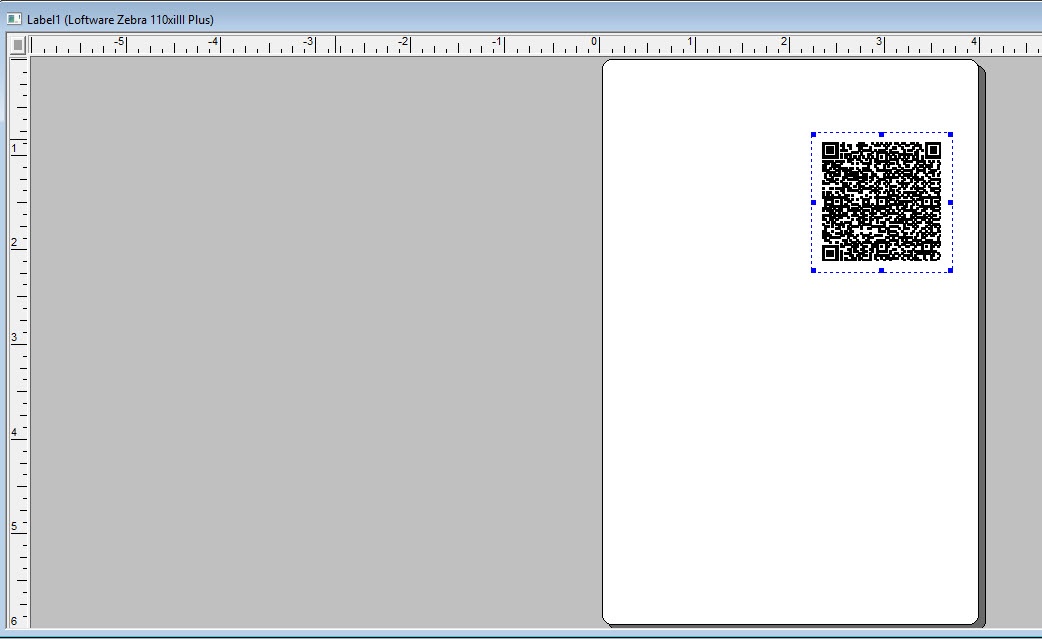Click the 4 mark on the horizontal ruler
The height and width of the screenshot is (639, 1042).
point(974,42)
